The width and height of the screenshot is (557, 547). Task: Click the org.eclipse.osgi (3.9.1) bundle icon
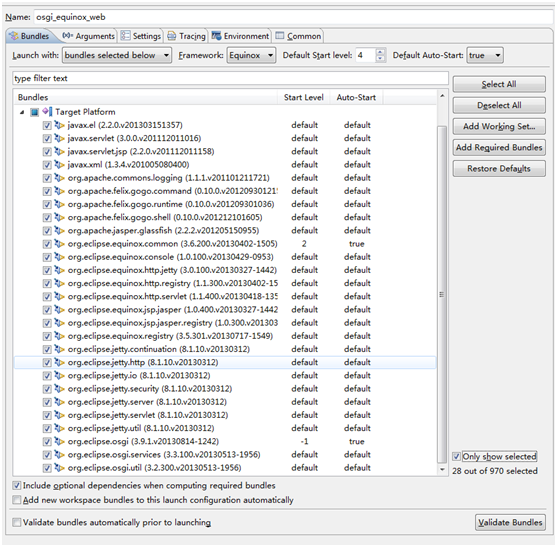point(59,442)
